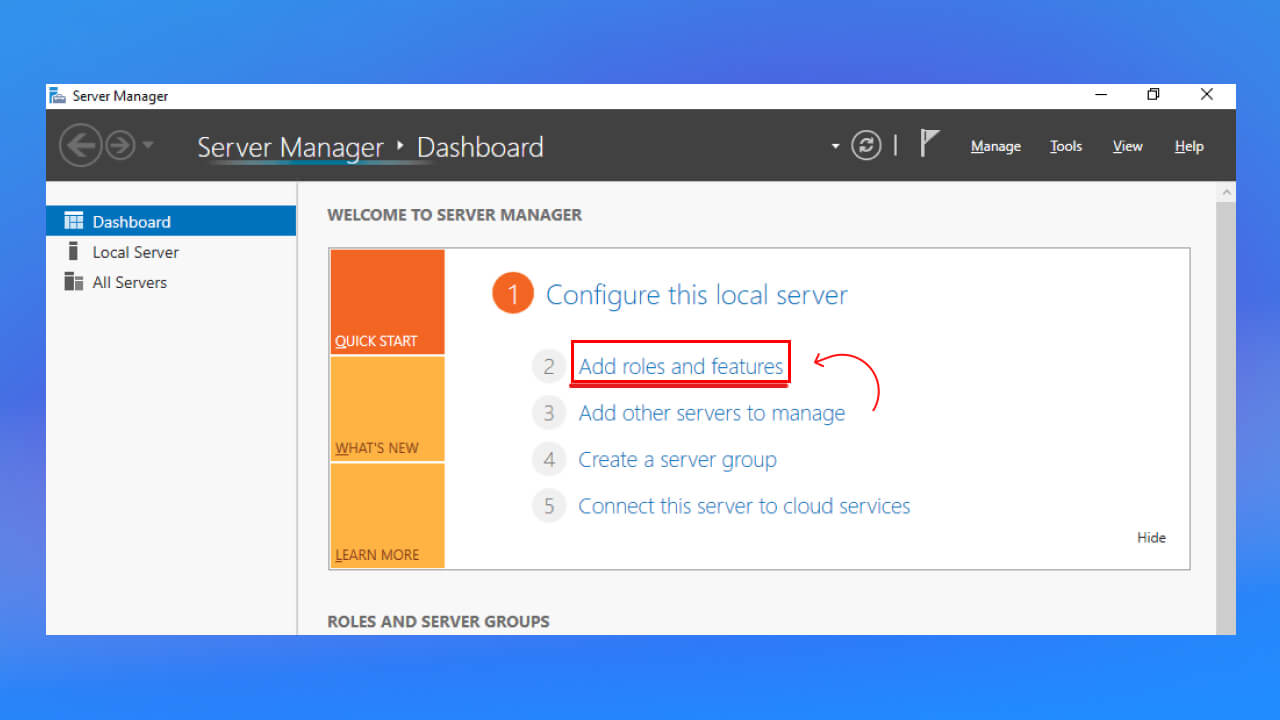
Task: Open the Learn More tile
Action: [387, 516]
